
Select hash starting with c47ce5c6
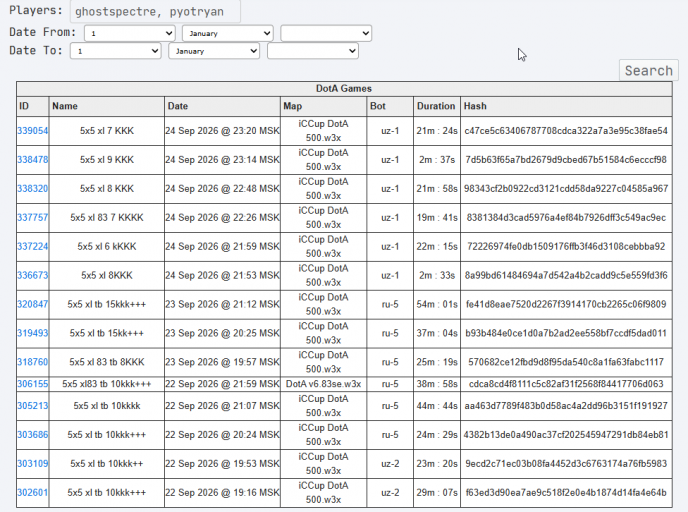[566, 131]
